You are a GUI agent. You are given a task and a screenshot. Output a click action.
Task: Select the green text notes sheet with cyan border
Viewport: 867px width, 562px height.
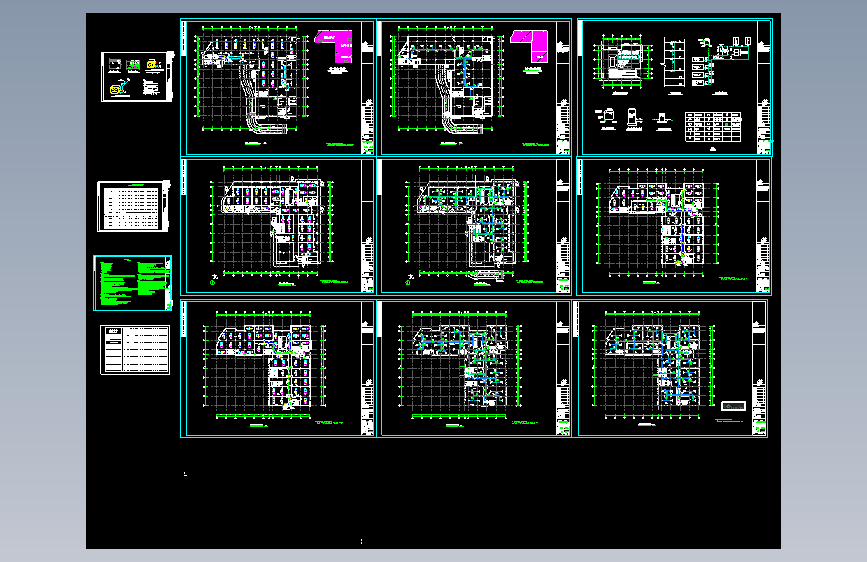click(133, 283)
